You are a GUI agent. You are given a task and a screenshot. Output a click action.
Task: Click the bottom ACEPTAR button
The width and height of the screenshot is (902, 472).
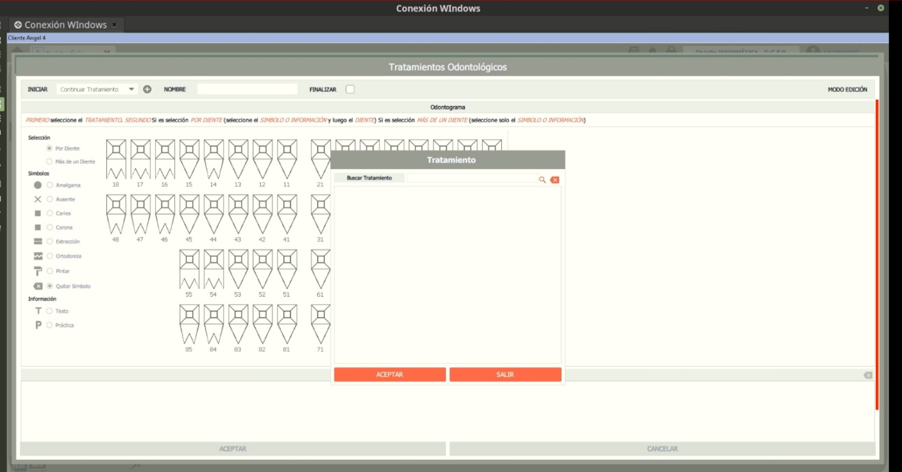click(233, 448)
